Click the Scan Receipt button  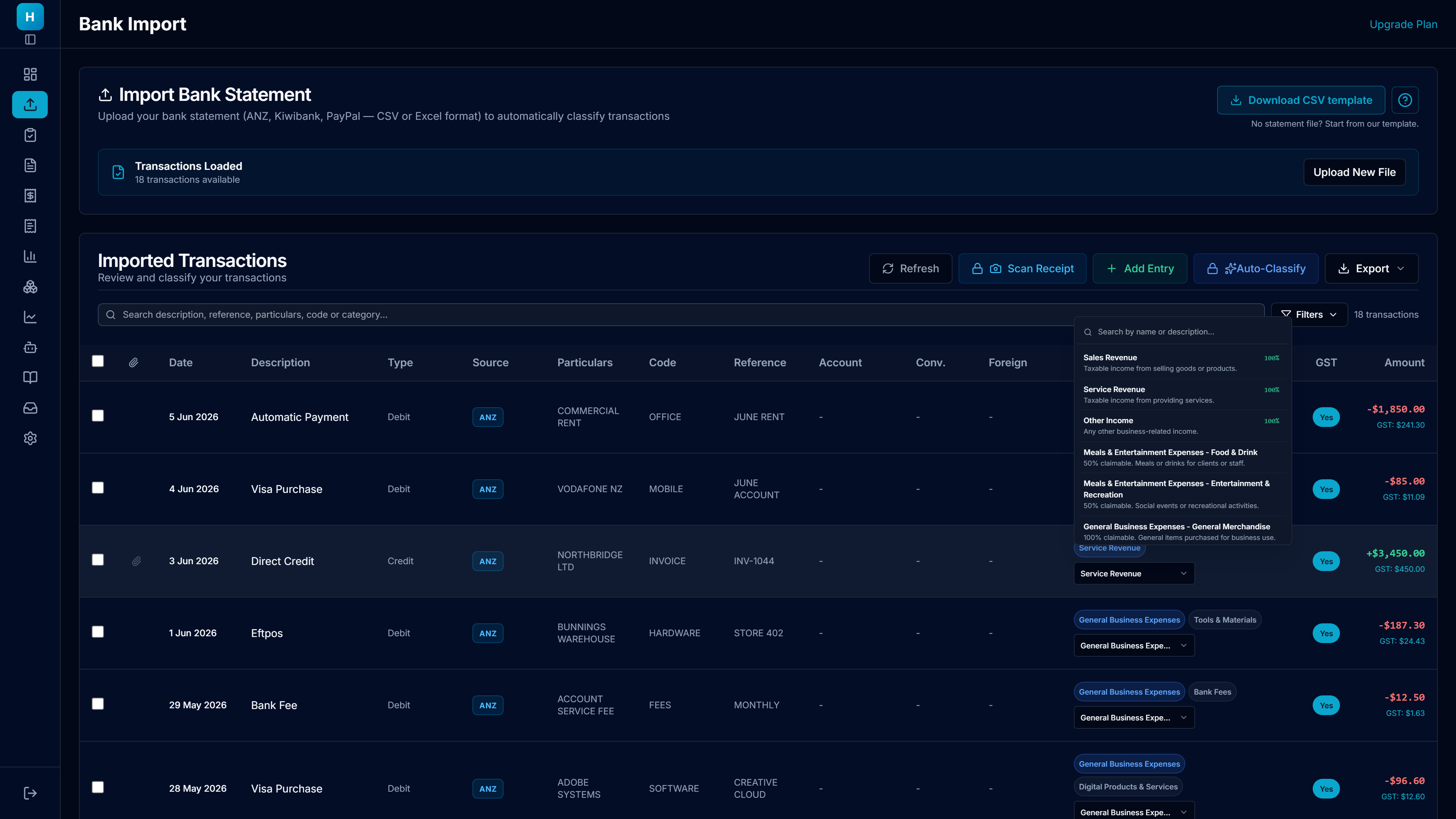point(1022,268)
